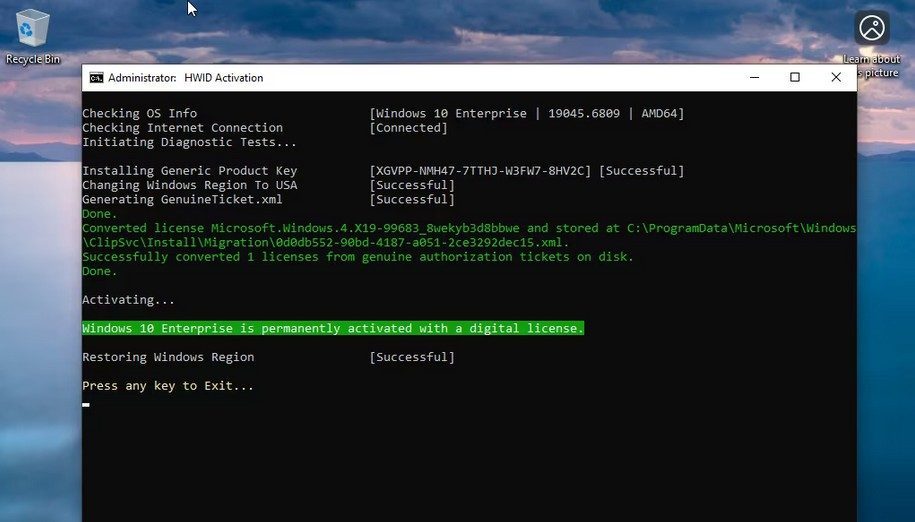Click '[Successful]' beside Generating GenuineTicket.xml

pyautogui.click(x=412, y=199)
